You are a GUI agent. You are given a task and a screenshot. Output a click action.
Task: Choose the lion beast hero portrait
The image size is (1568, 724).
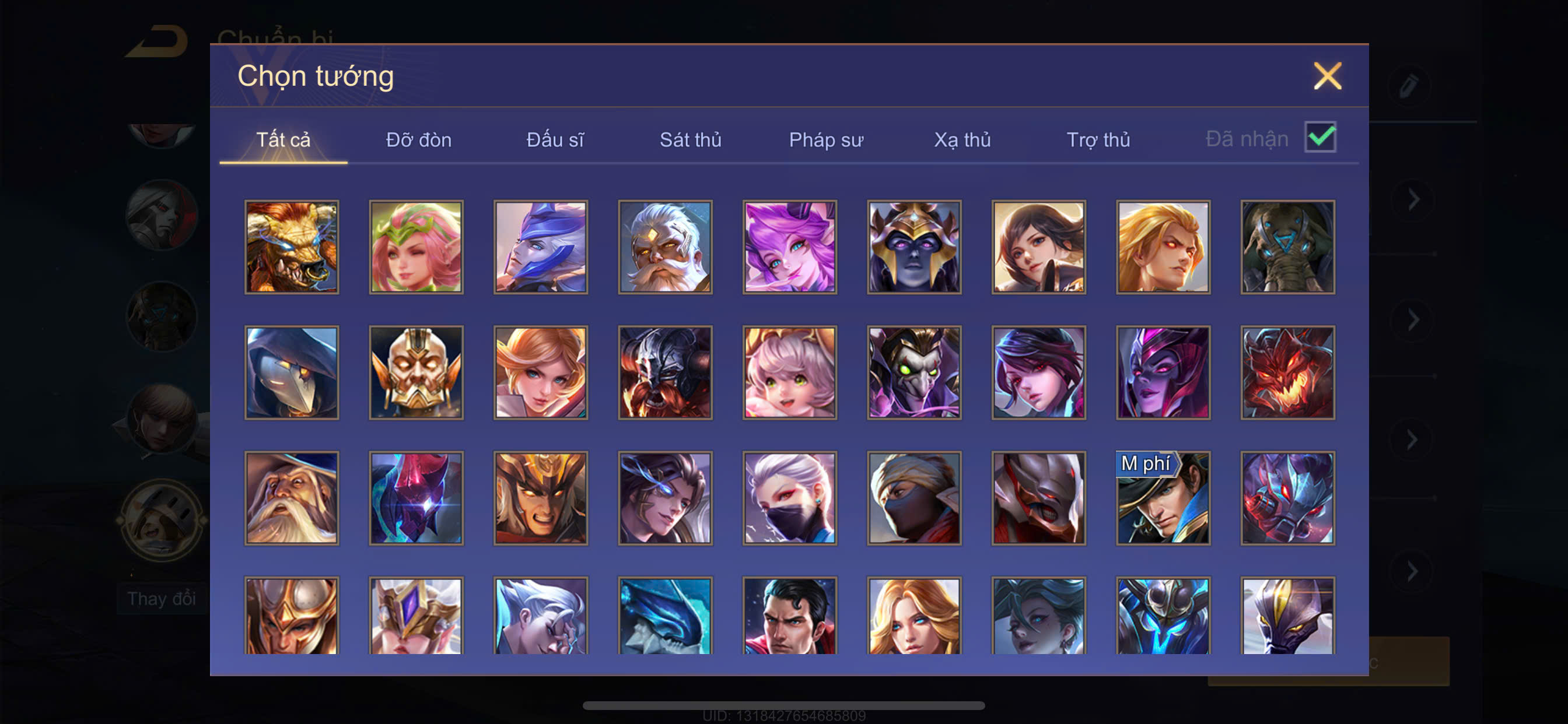point(292,247)
